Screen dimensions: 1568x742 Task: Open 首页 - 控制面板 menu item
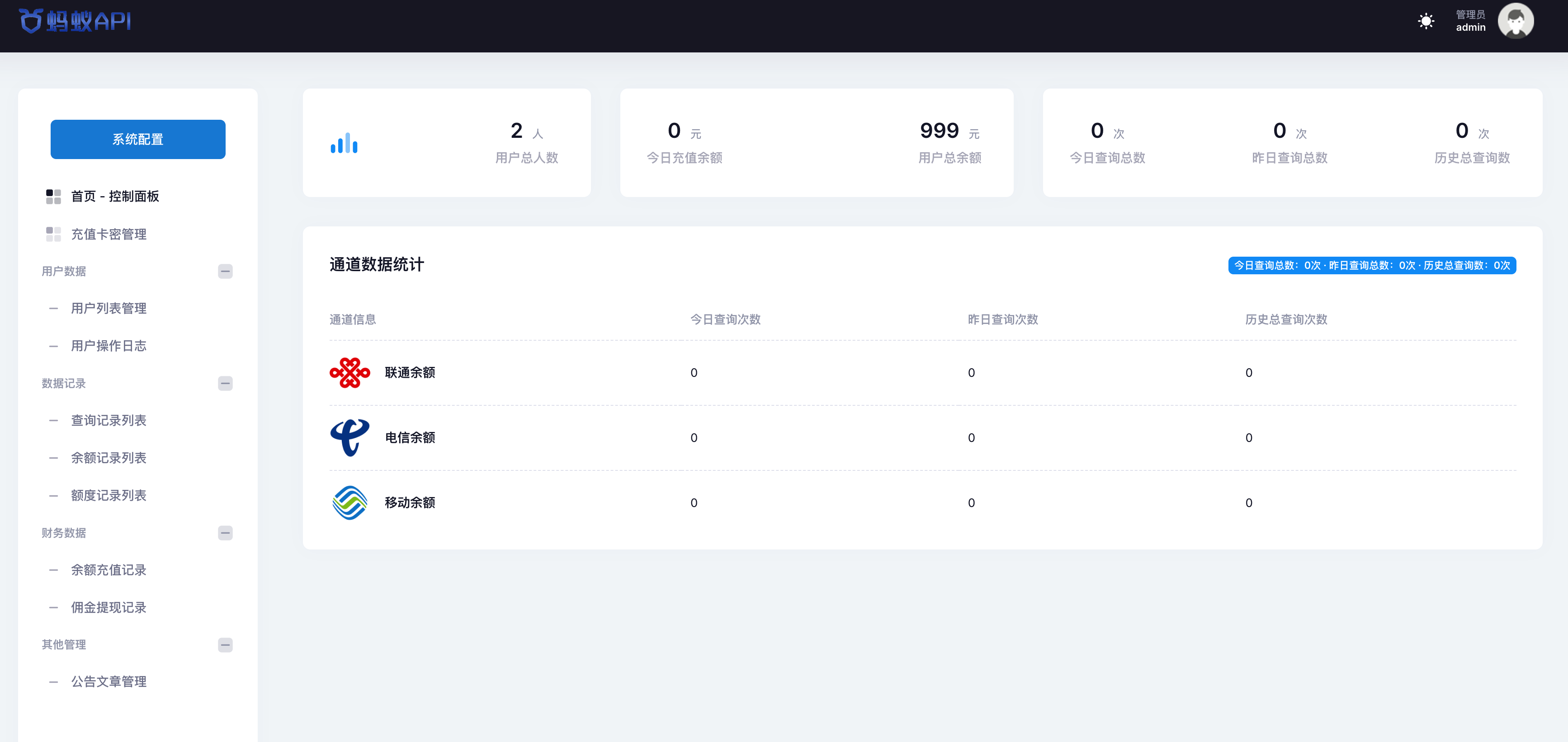pyautogui.click(x=114, y=197)
